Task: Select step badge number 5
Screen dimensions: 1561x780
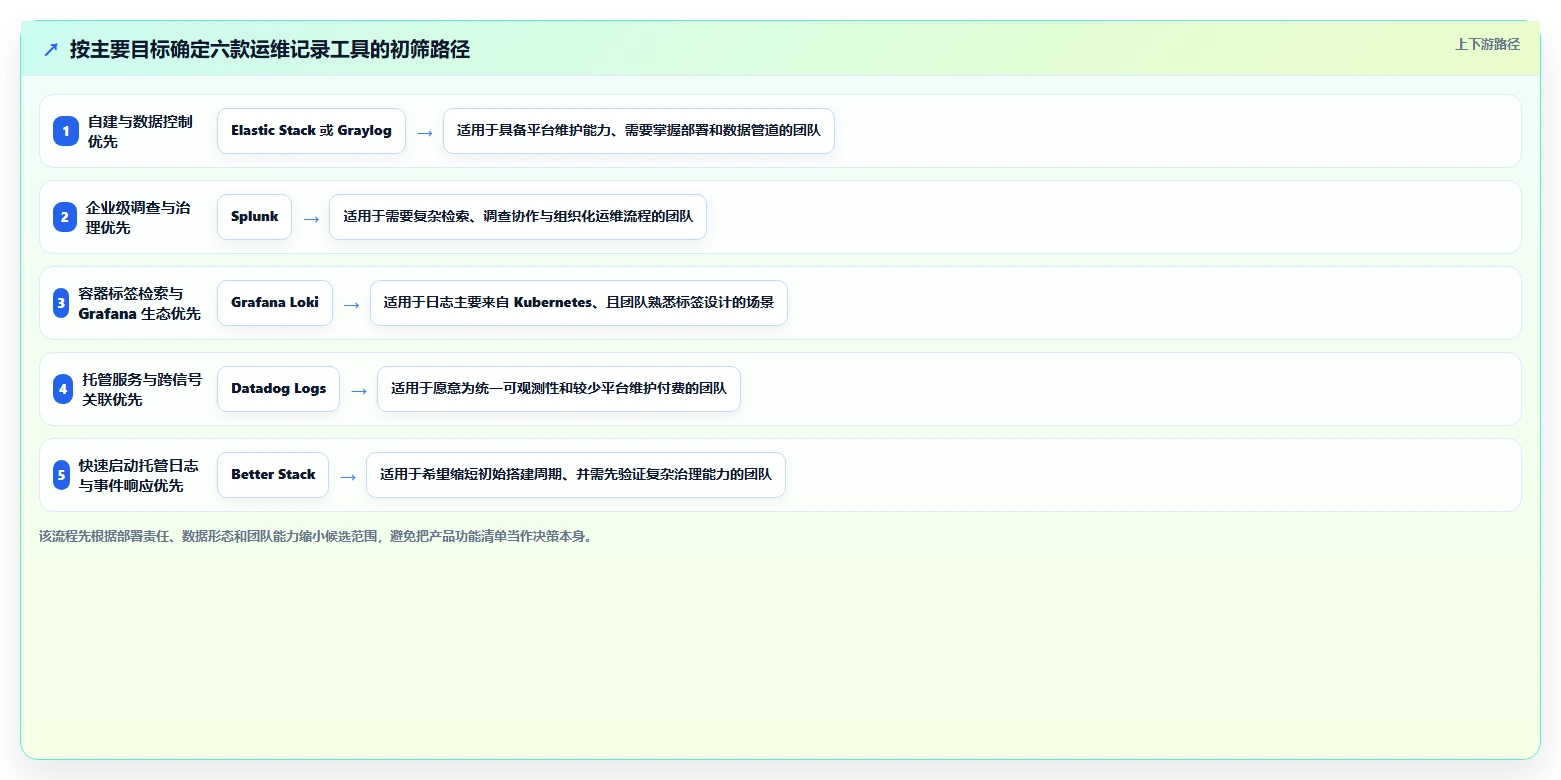Action: (x=61, y=475)
